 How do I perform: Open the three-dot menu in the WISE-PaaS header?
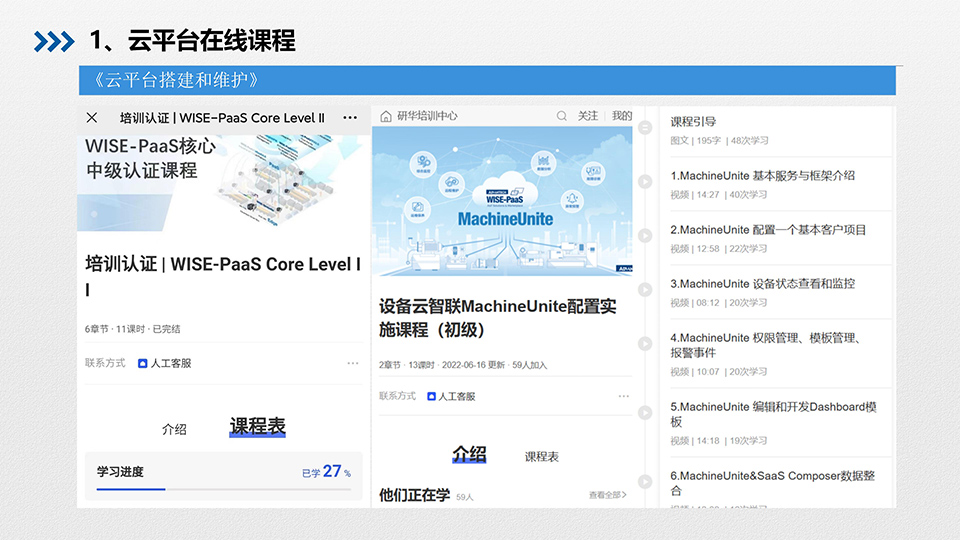tap(350, 117)
